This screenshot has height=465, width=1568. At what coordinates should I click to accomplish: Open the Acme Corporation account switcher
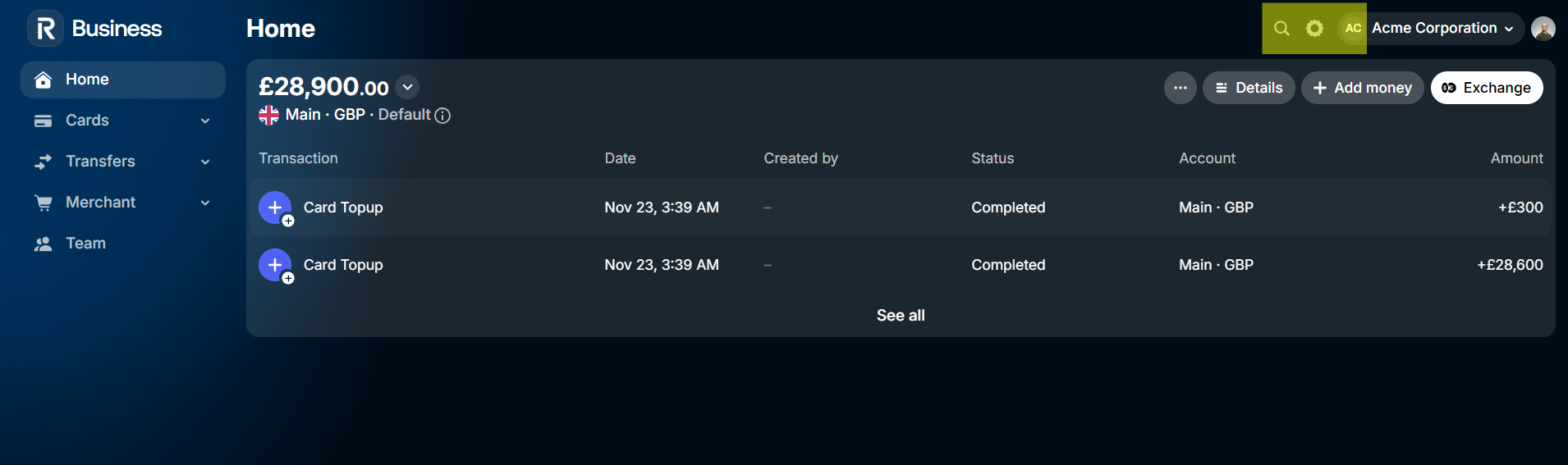pos(1442,29)
